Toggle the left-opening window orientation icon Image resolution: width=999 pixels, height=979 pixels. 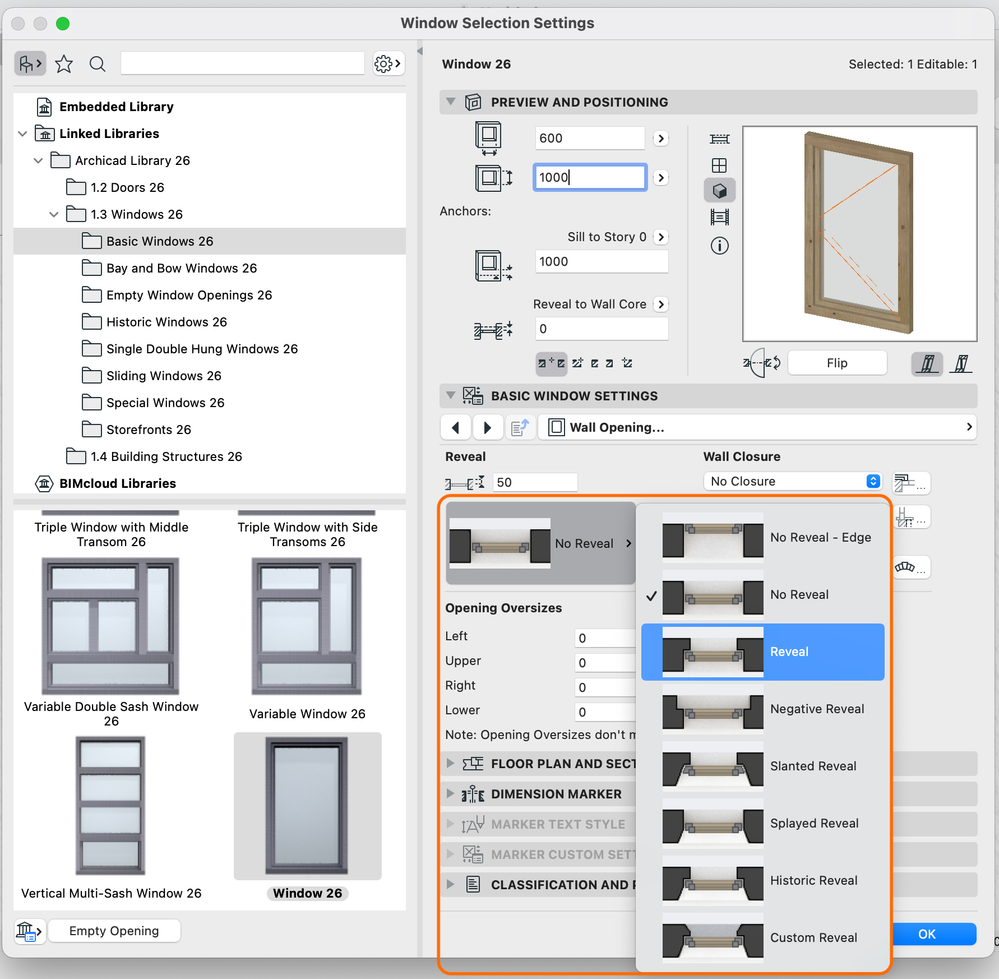point(927,362)
